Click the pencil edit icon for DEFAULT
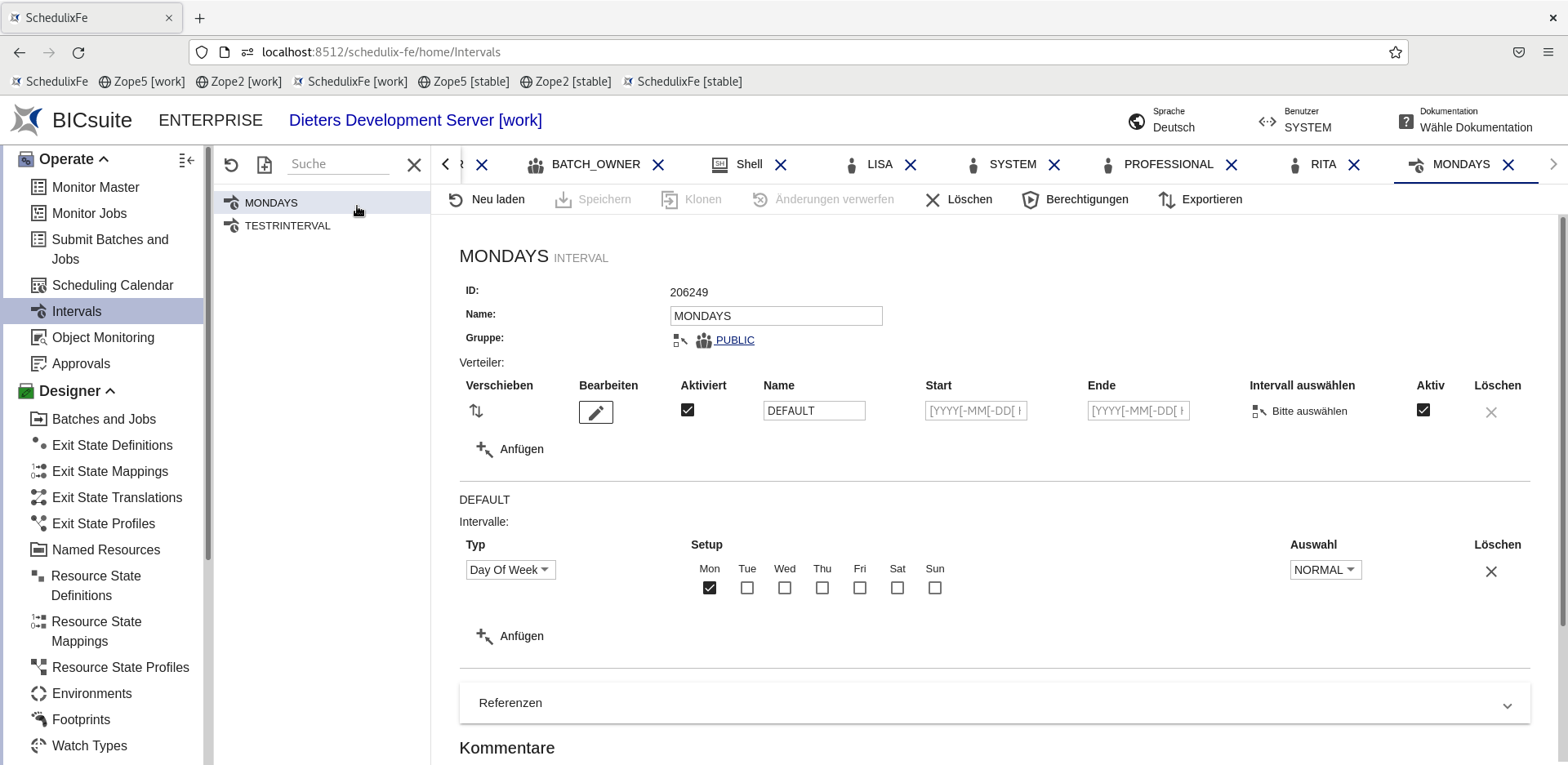This screenshot has width=1568, height=765. pyautogui.click(x=595, y=412)
